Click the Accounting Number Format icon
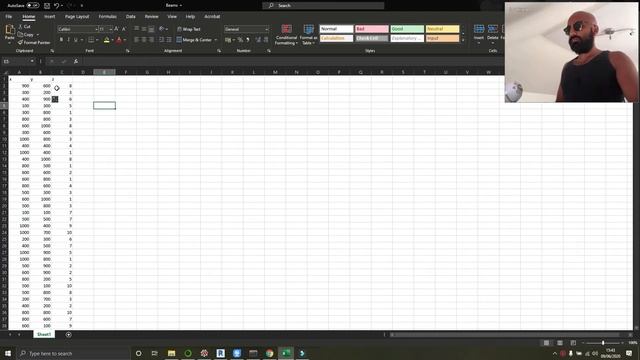The image size is (640, 360). click(x=228, y=40)
